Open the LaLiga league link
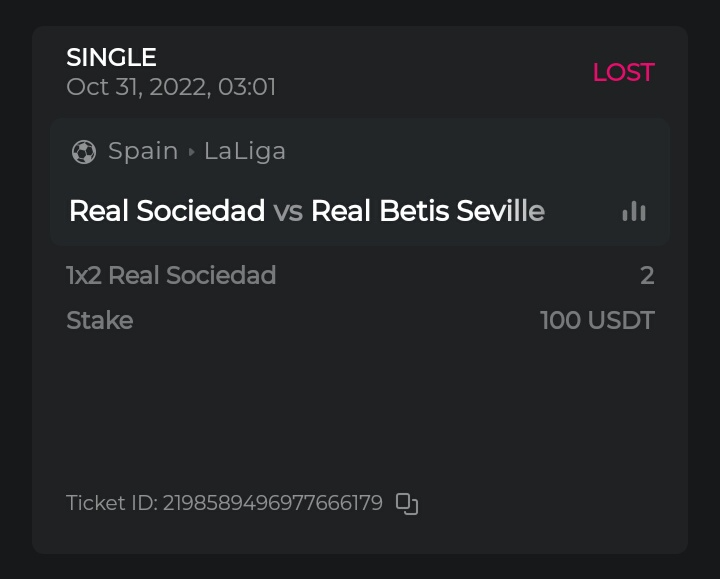This screenshot has width=720, height=579. (245, 151)
